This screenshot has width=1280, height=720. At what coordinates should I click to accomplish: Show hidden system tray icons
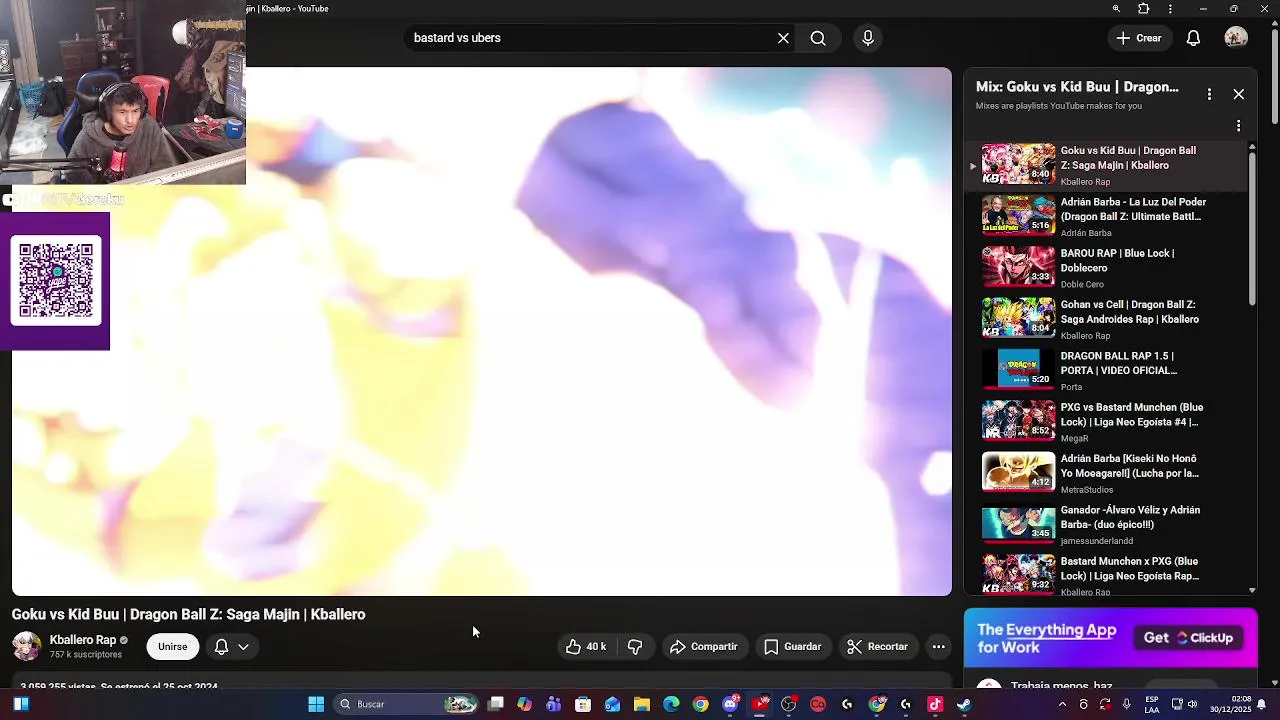click(1062, 704)
